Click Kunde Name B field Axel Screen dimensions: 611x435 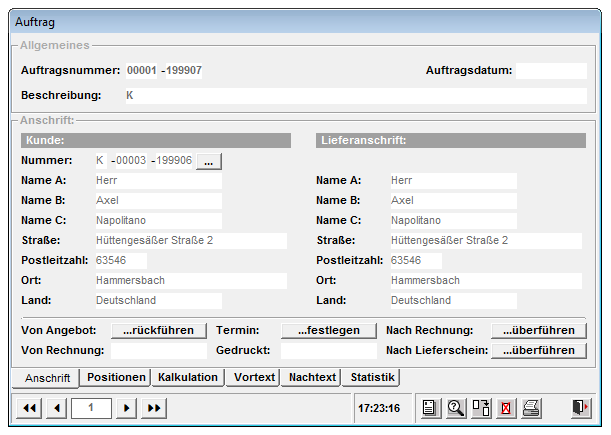(x=159, y=201)
